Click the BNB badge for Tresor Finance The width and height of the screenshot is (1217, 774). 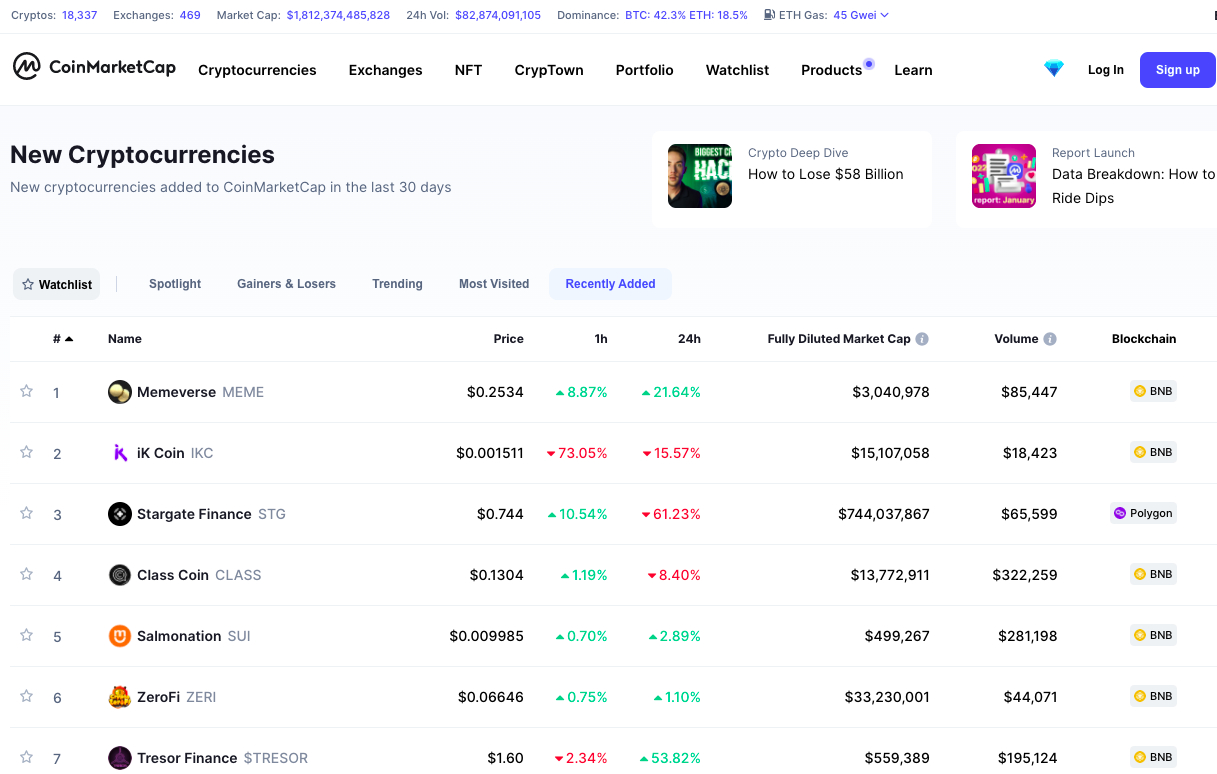pos(1153,757)
